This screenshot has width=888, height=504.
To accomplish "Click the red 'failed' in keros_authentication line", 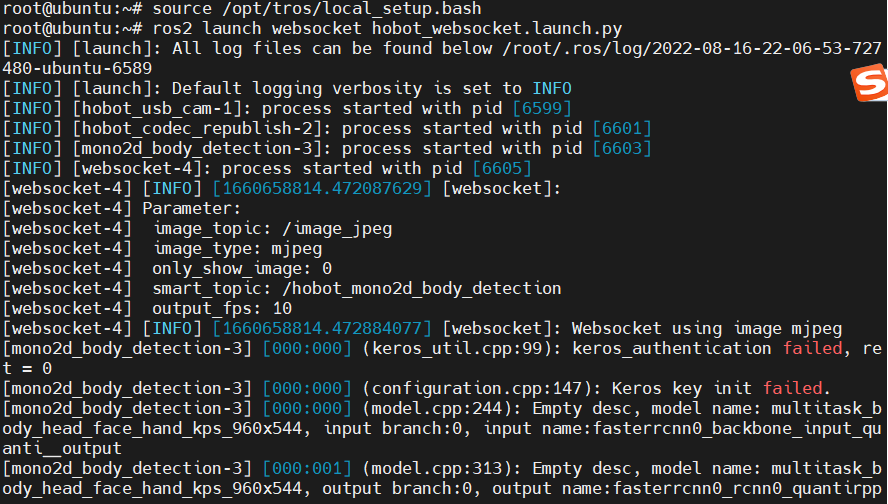I will (813, 348).
